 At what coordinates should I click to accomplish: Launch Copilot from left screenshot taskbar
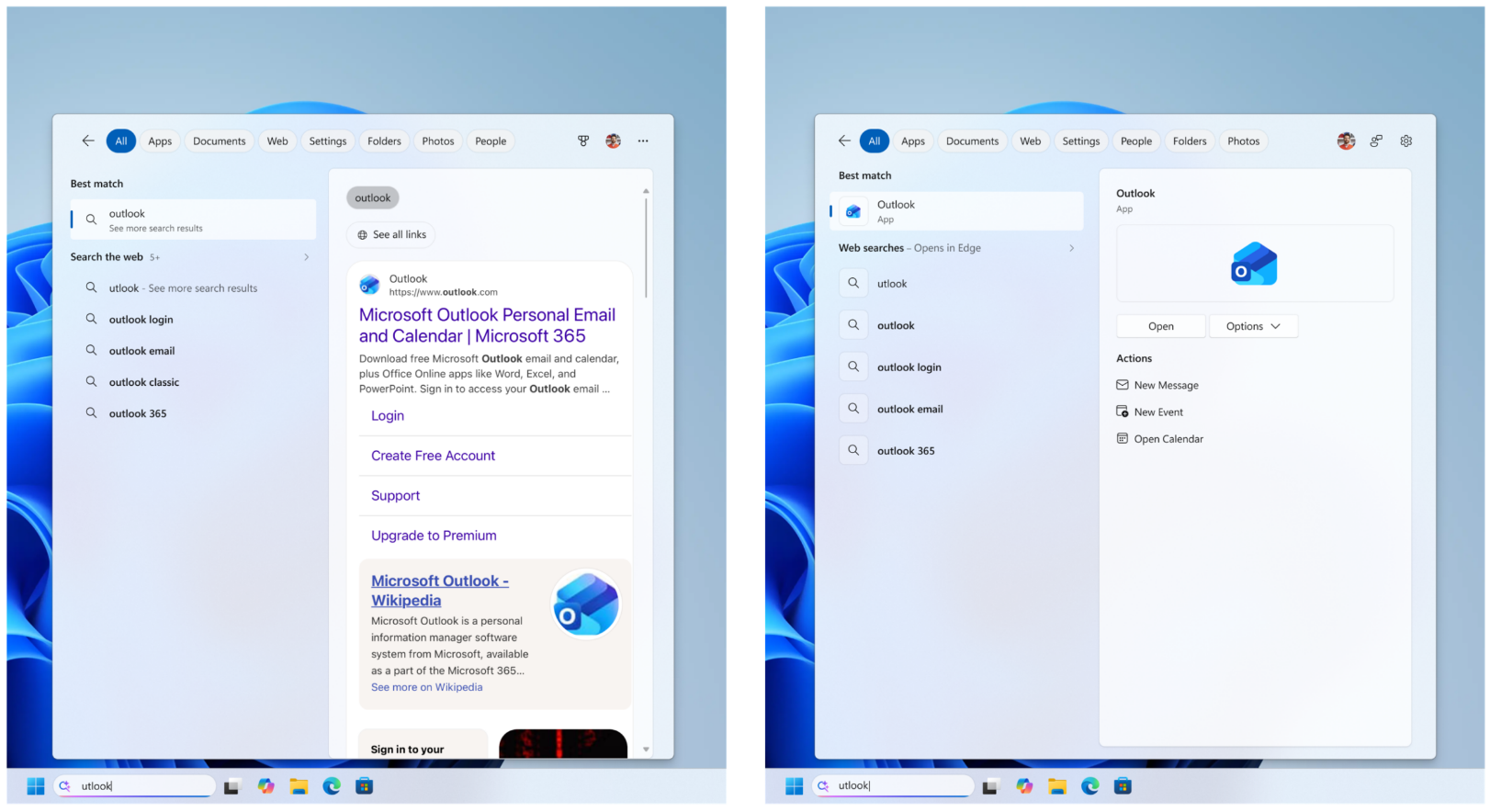click(265, 786)
